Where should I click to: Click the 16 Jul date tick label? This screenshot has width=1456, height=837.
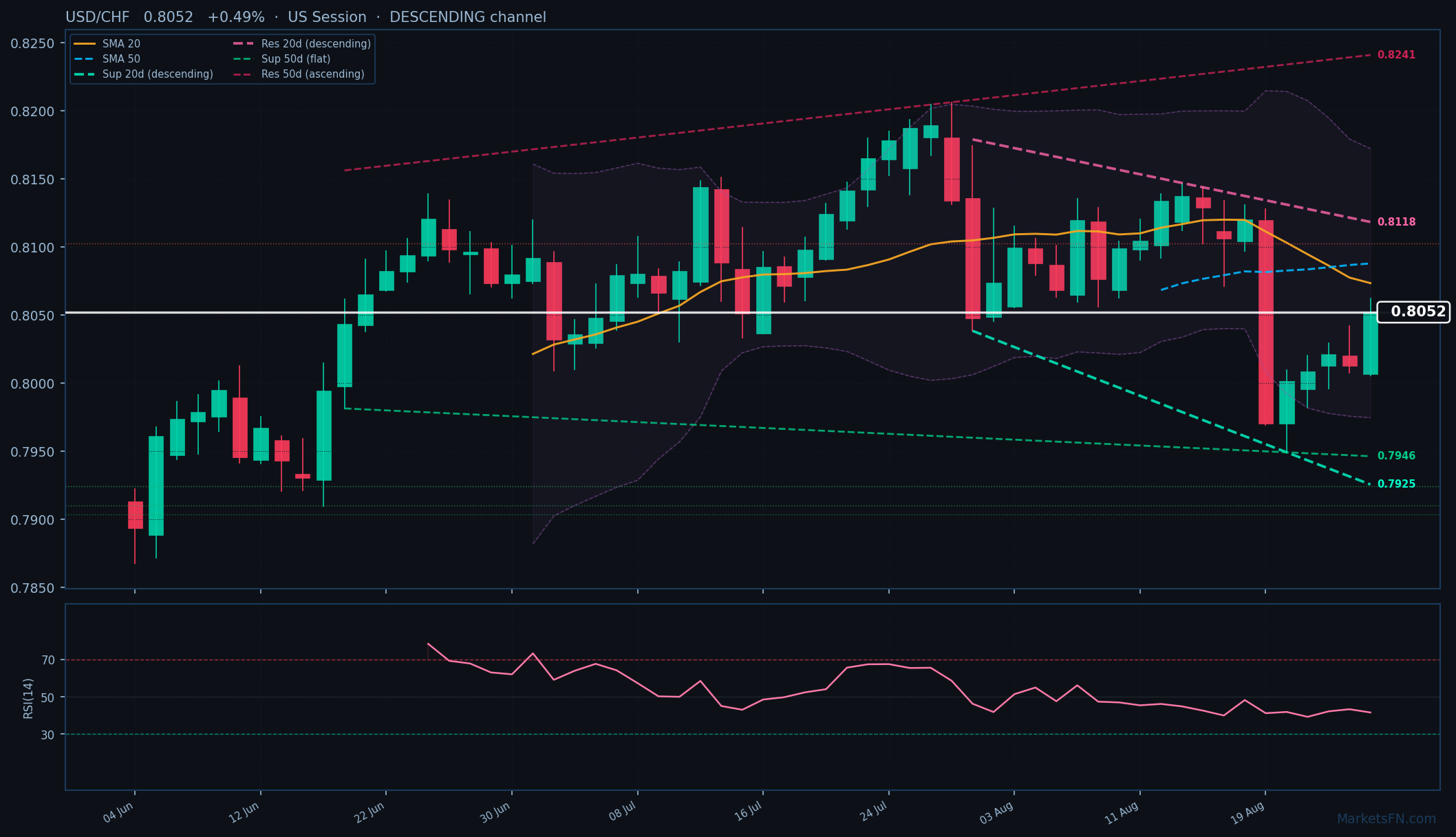[x=748, y=813]
